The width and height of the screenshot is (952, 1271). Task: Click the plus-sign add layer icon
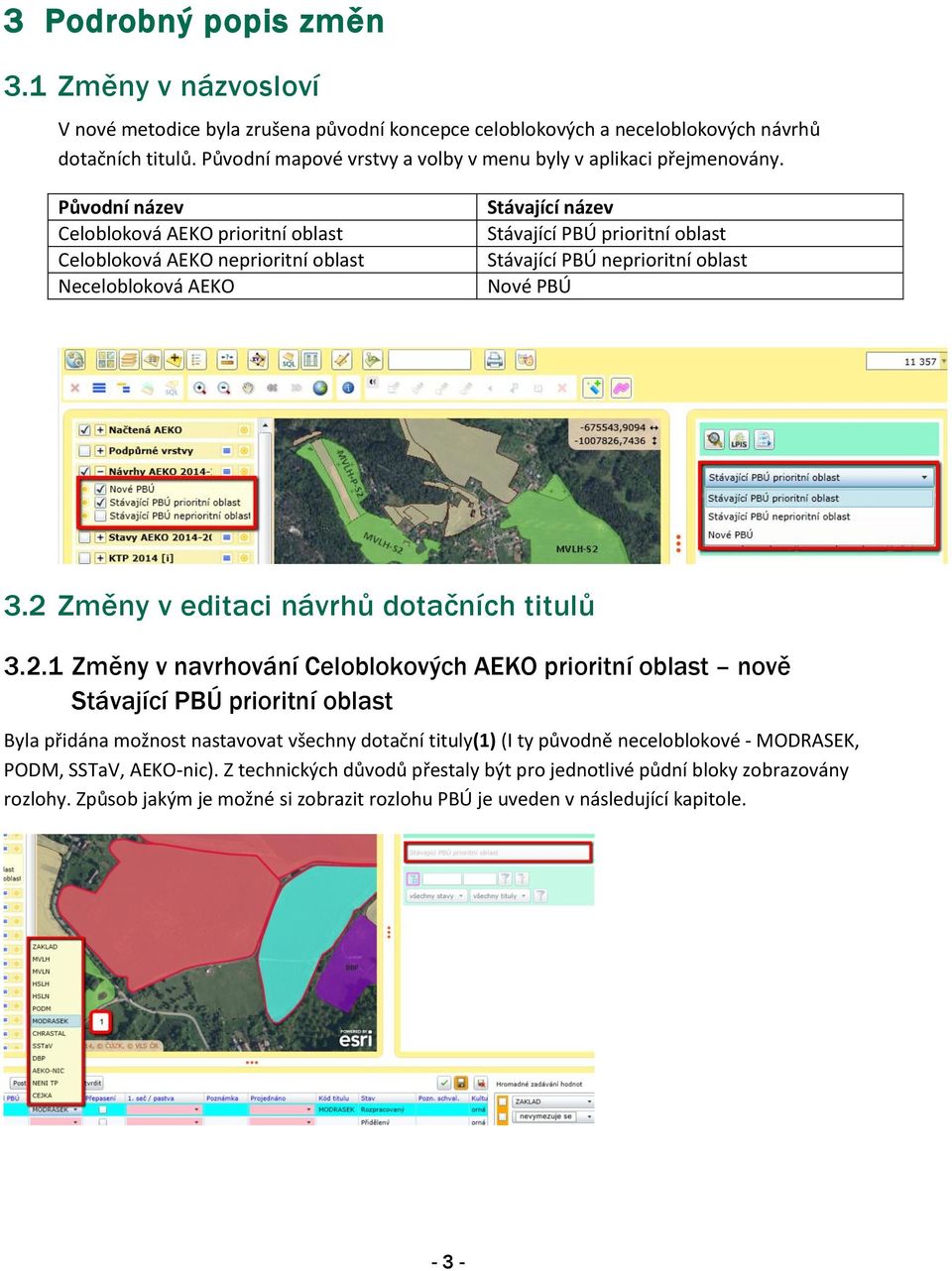click(x=174, y=359)
